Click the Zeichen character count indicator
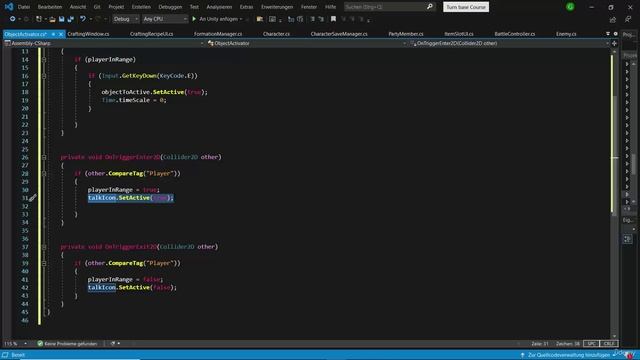The image size is (640, 360). point(568,344)
